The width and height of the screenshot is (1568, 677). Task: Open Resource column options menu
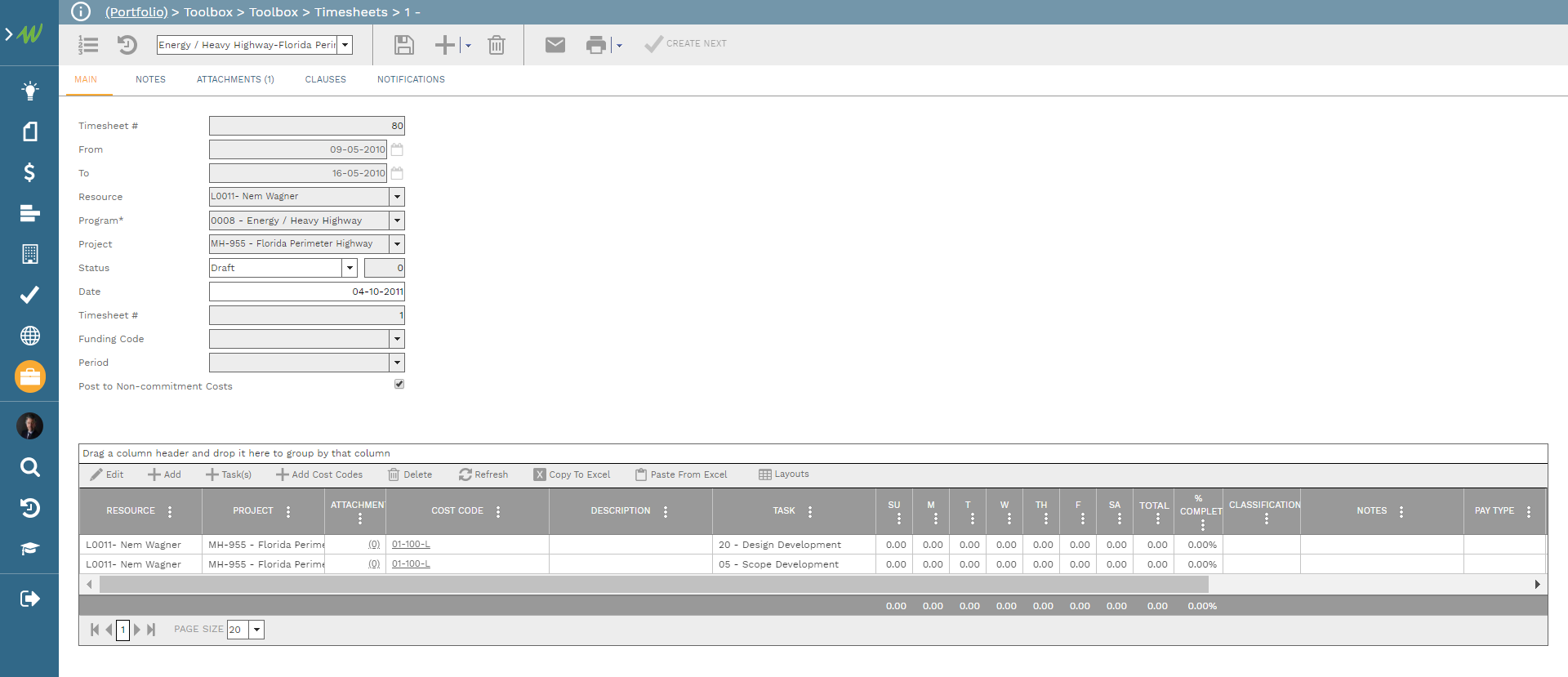pos(170,512)
